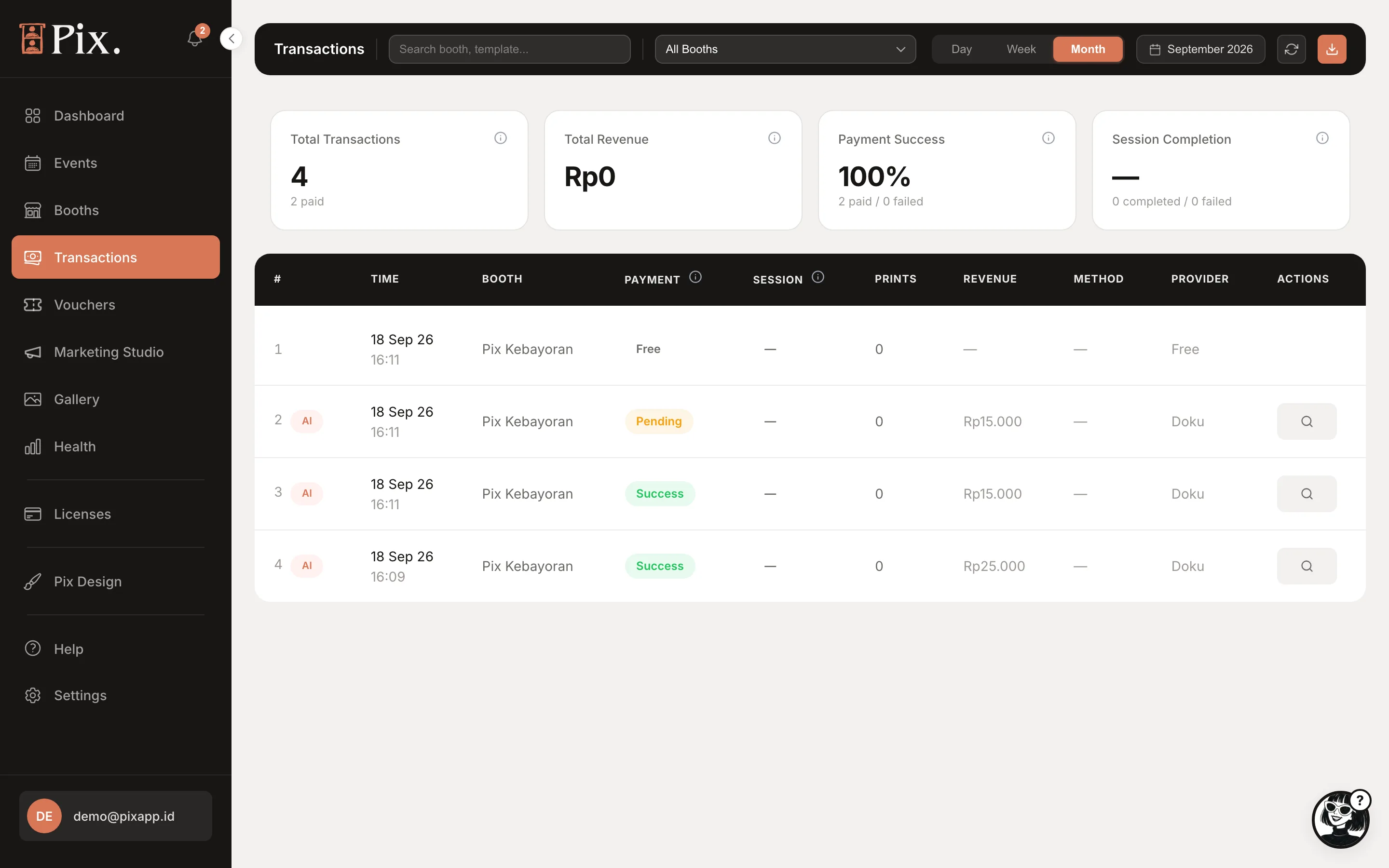This screenshot has width=1389, height=868.
Task: View details of the Rp25.000 transaction
Action: 1307,566
